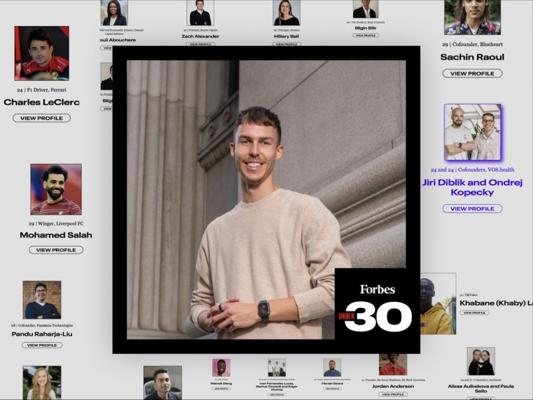Open Charles LeClerc's profile photo
Image resolution: width=533 pixels, height=400 pixels.
42,53
